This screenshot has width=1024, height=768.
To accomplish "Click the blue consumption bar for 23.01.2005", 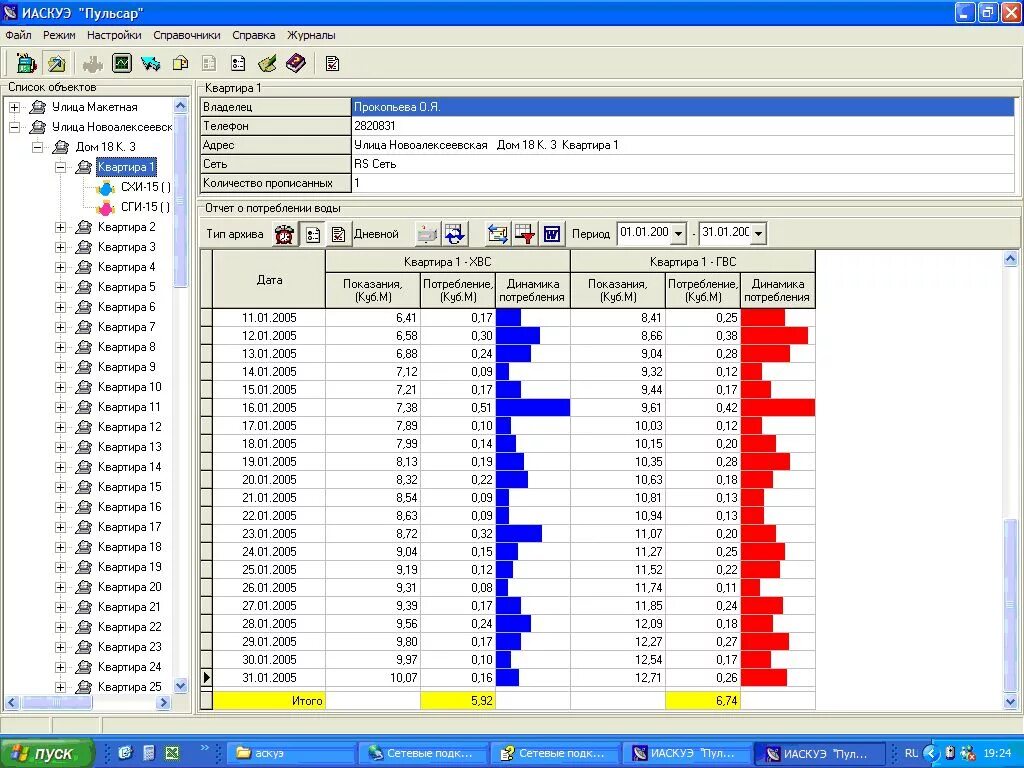I will [x=519, y=534].
